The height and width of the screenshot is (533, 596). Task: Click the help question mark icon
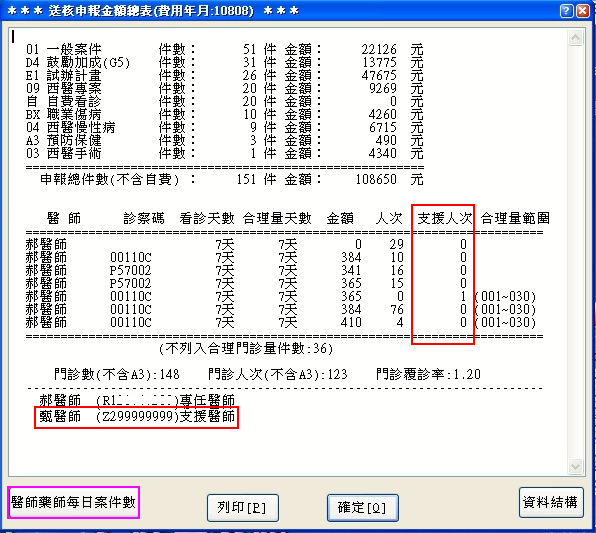[566, 11]
